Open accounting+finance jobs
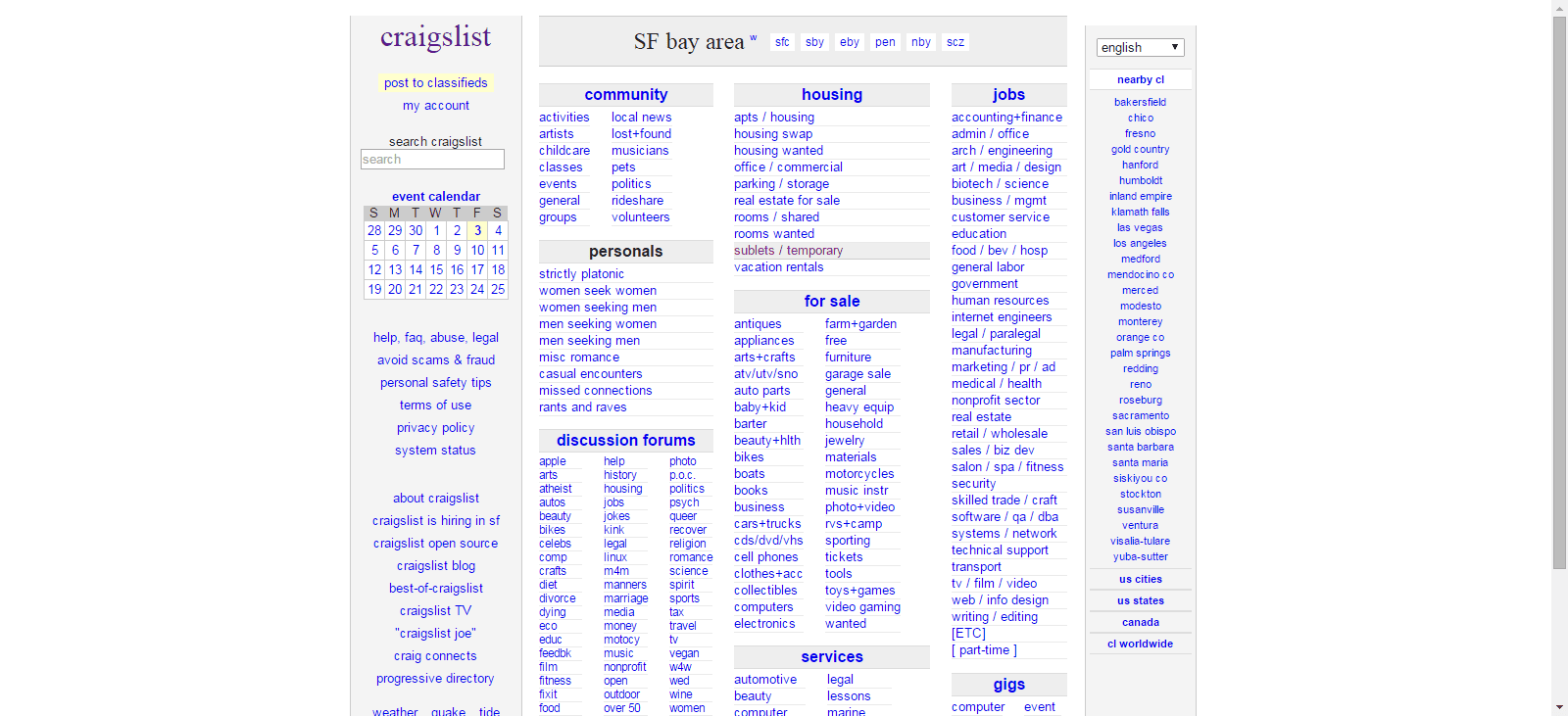This screenshot has height=716, width=1568. pos(1006,118)
